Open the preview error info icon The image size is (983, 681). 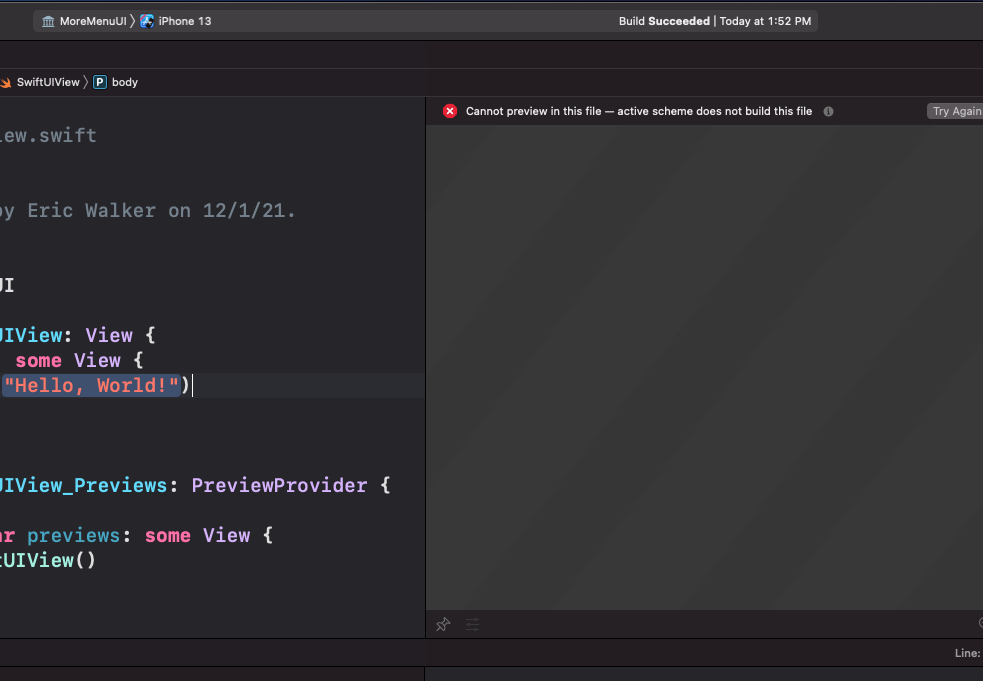point(828,111)
